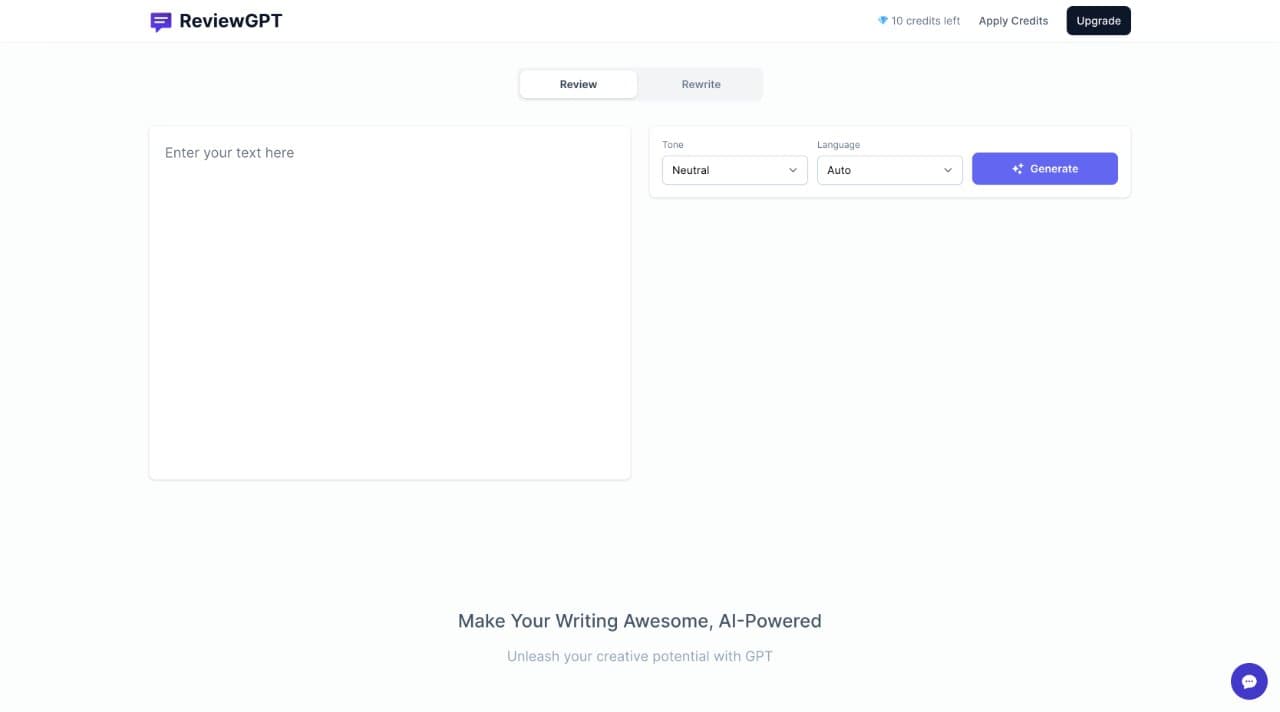Click the Generate button

1045,169
